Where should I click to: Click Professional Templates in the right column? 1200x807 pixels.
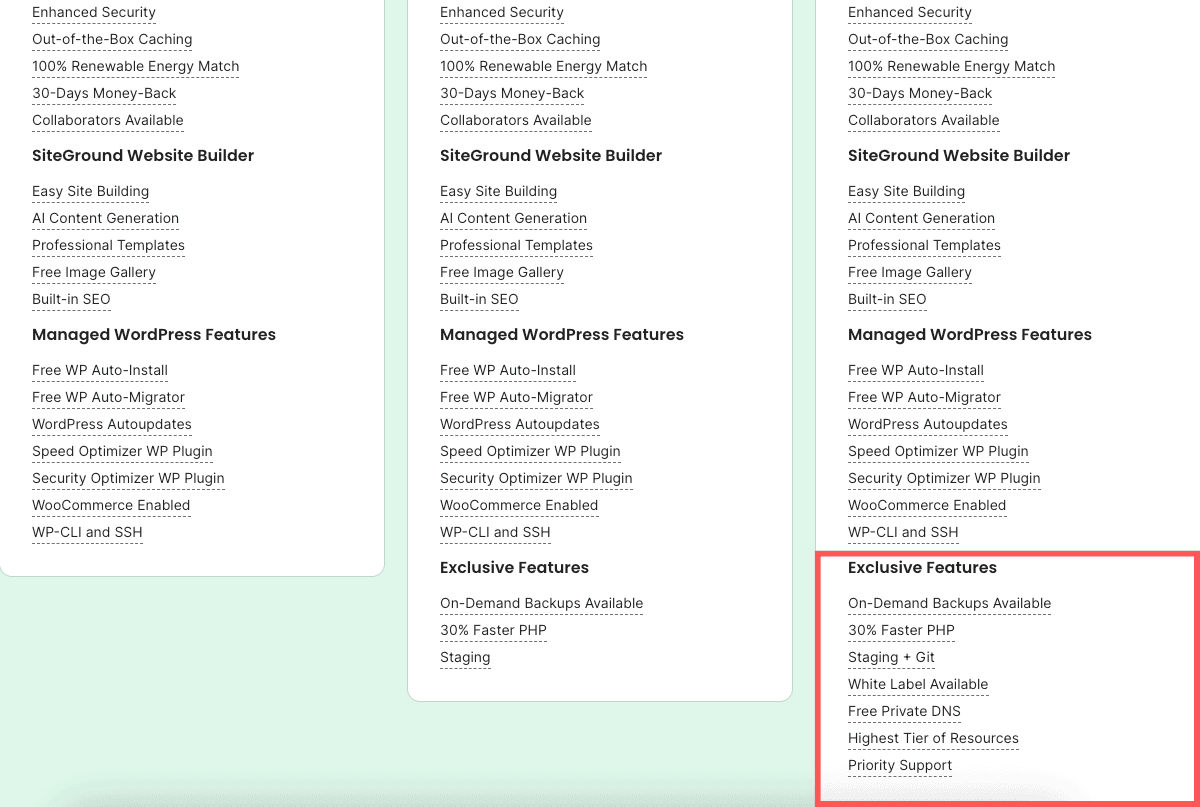click(924, 246)
